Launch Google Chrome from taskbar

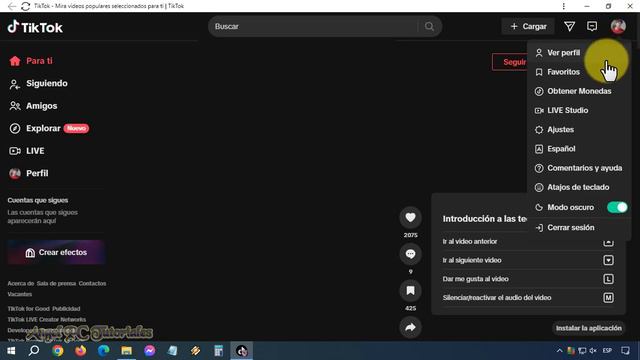pos(58,351)
